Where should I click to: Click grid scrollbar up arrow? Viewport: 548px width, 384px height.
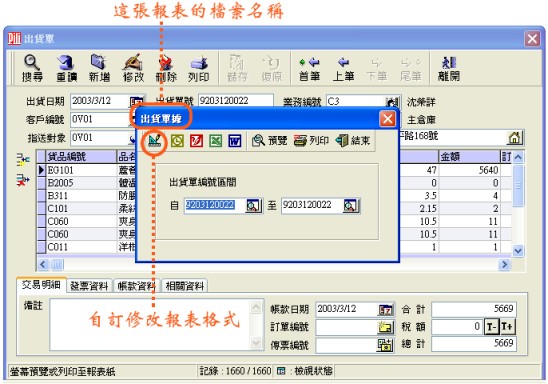[518, 157]
